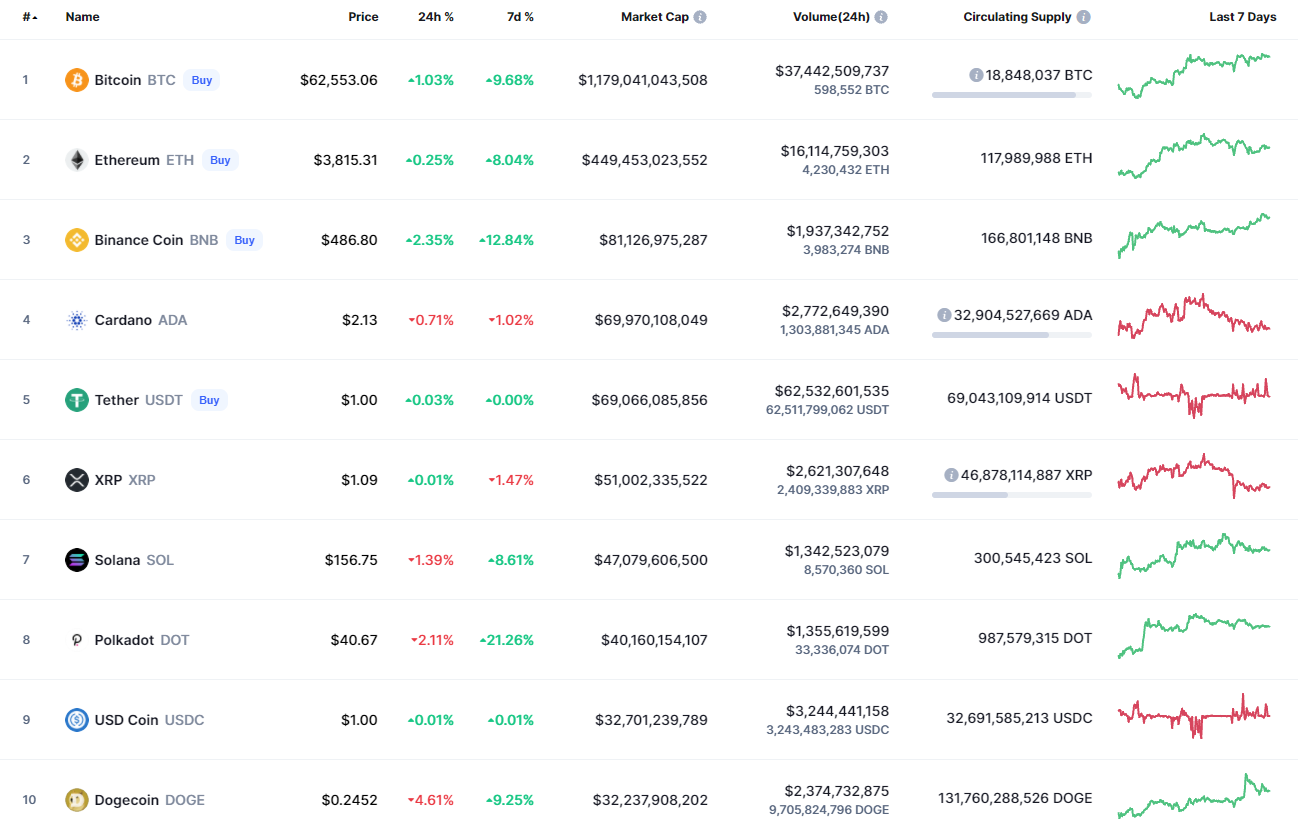This screenshot has width=1298, height=834.
Task: Click XRP price $1.09
Action: coord(360,480)
